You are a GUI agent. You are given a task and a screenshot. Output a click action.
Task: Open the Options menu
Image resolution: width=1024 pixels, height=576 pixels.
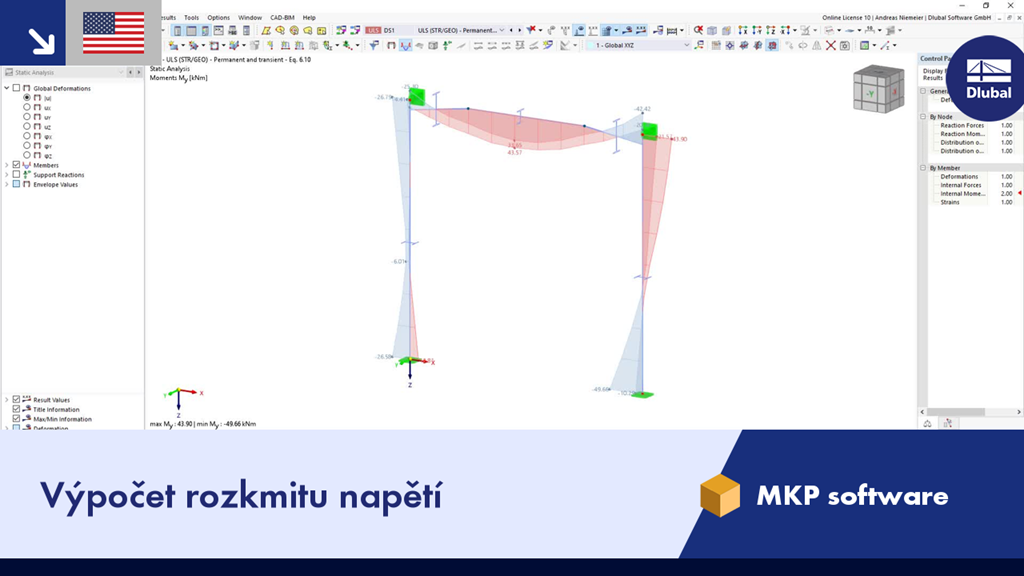click(x=218, y=18)
